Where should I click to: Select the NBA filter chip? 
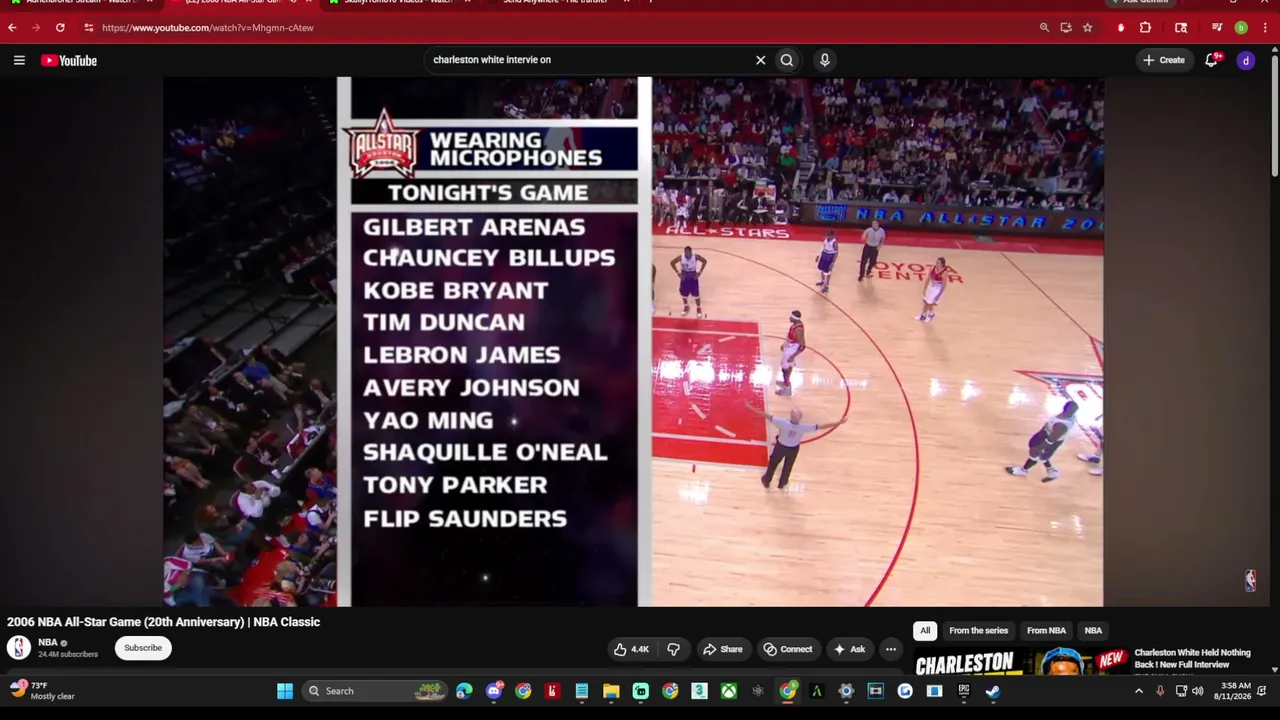1093,631
